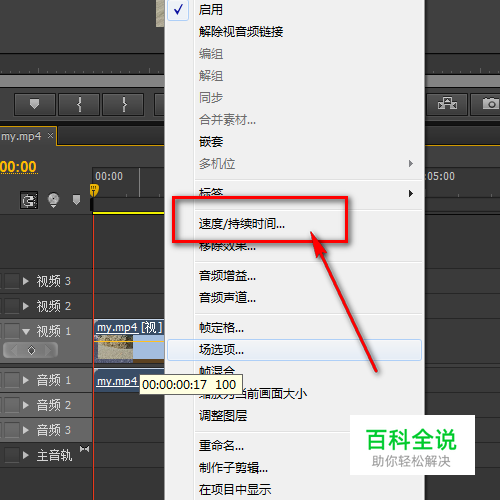The height and width of the screenshot is (500, 500).
Task: Collapse the 视频 1 track
Action: [x=26, y=331]
